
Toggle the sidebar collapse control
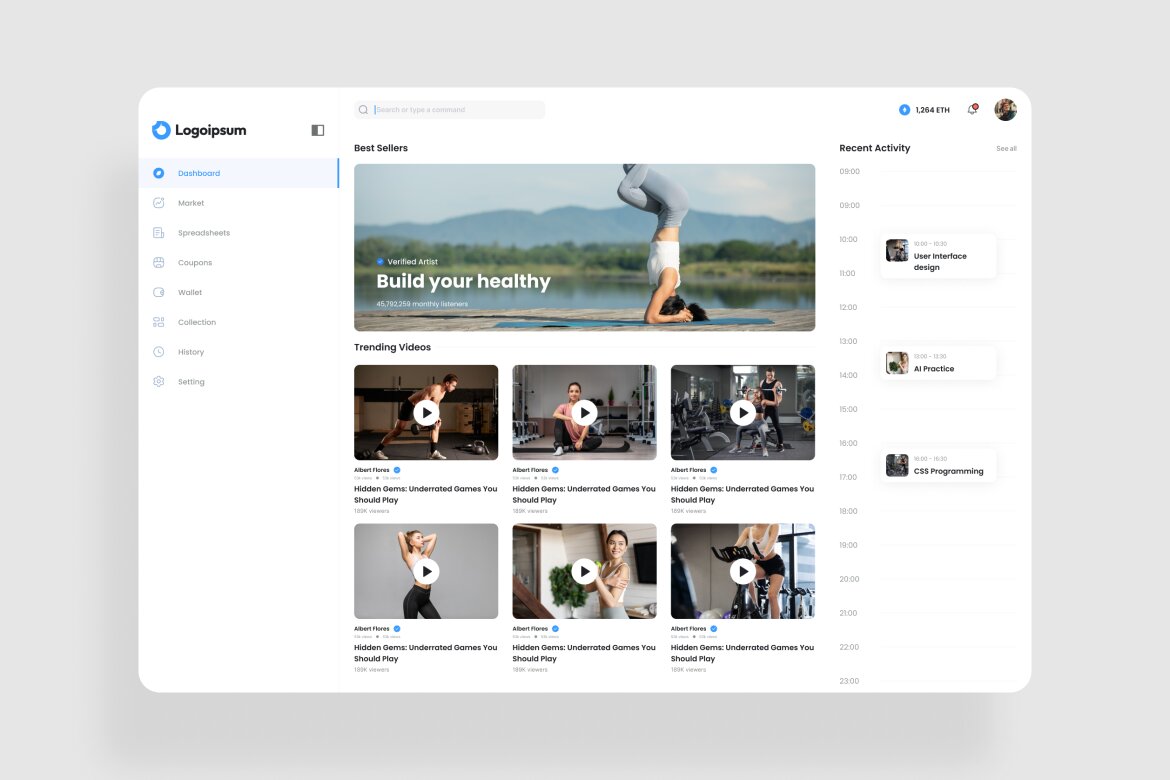[x=316, y=130]
